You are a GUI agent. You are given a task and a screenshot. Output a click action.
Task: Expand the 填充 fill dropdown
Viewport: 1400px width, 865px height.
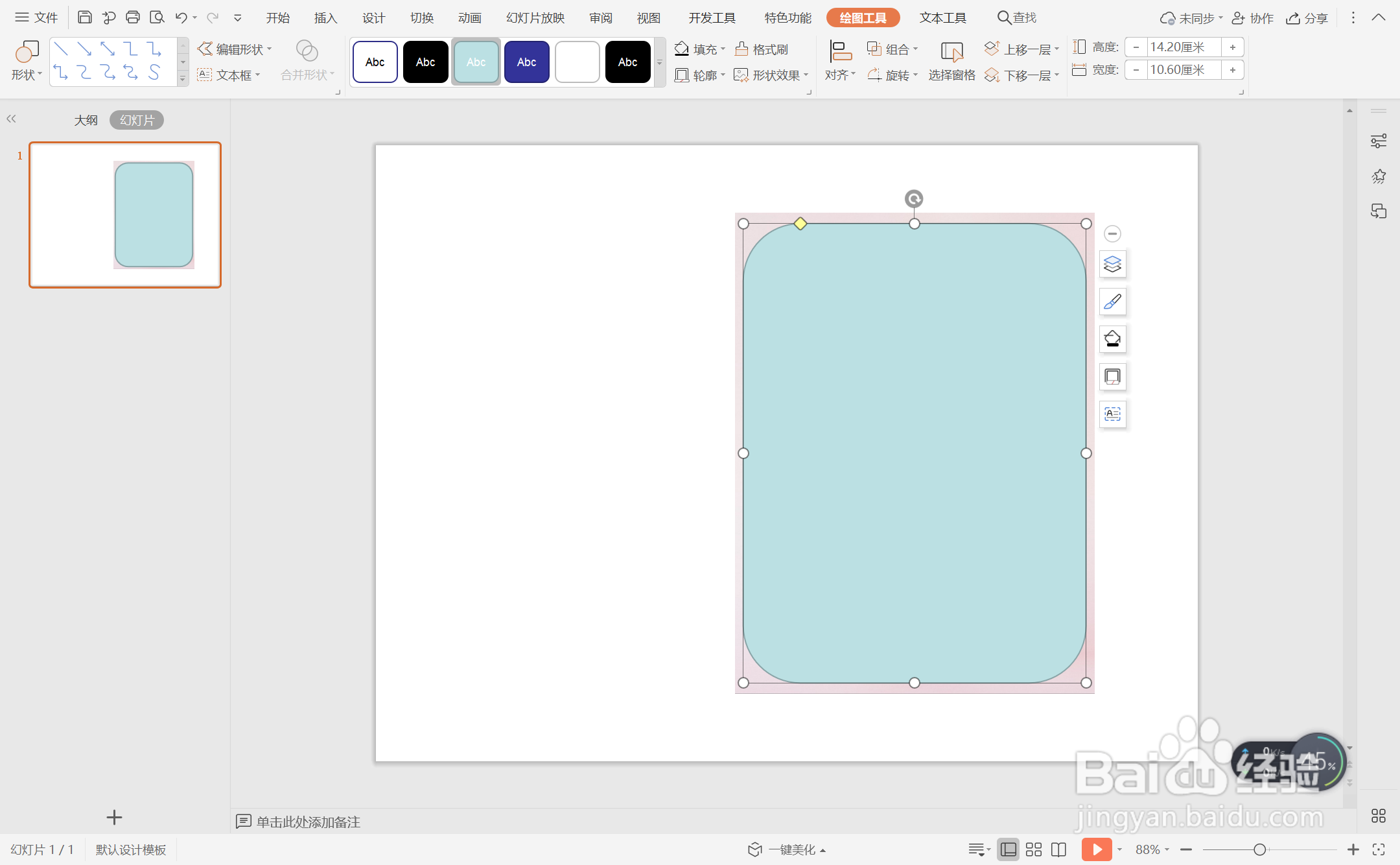pos(723,49)
